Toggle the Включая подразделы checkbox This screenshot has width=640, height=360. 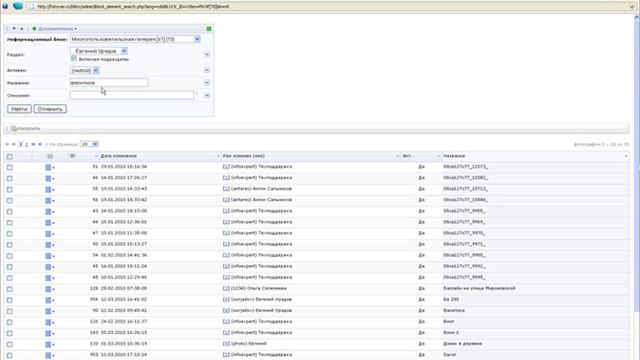click(74, 59)
